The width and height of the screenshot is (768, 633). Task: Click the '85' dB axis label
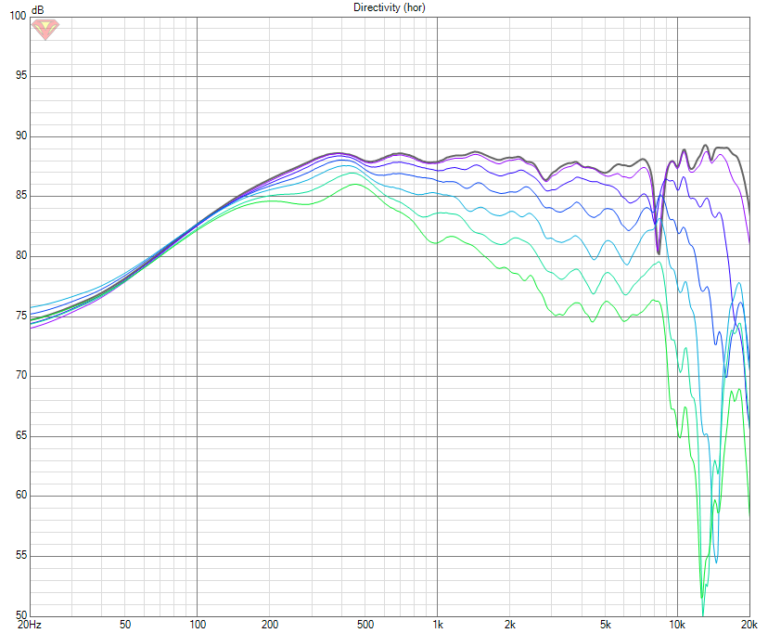tap(21, 195)
